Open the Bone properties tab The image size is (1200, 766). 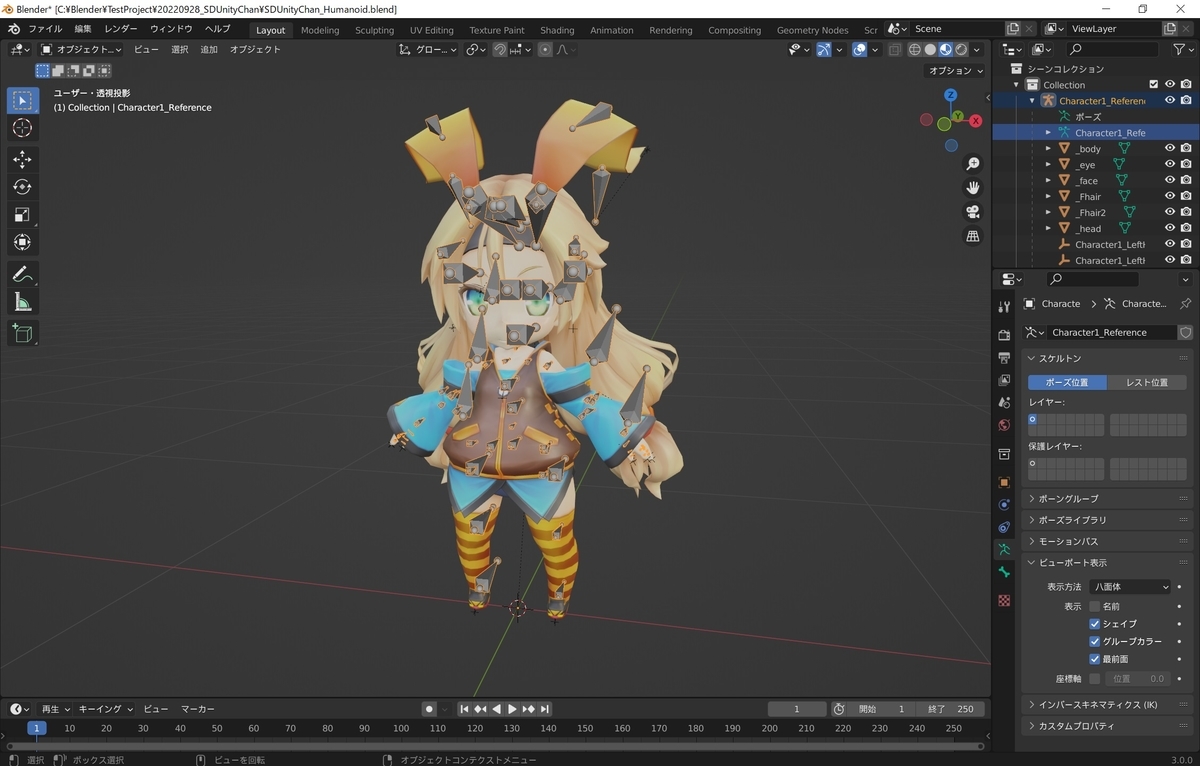pos(1004,572)
